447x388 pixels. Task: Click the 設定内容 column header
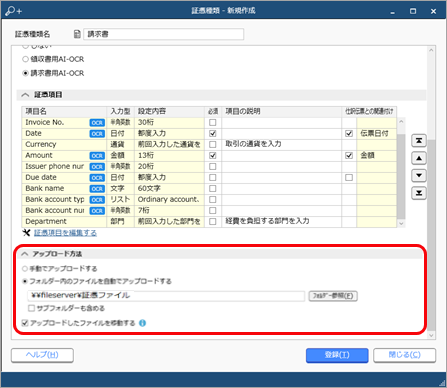pyautogui.click(x=169, y=112)
